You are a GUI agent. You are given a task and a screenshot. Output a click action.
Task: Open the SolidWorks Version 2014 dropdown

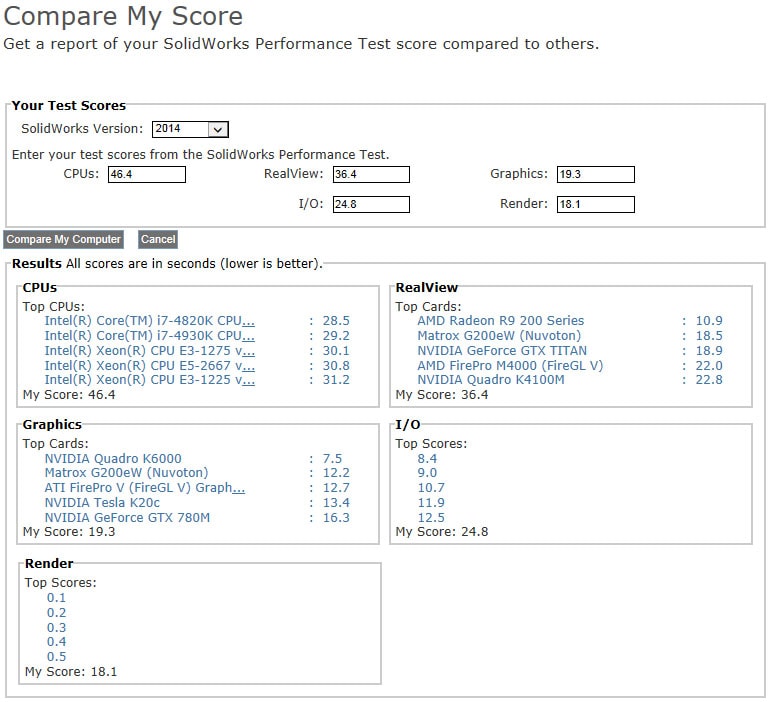point(190,129)
